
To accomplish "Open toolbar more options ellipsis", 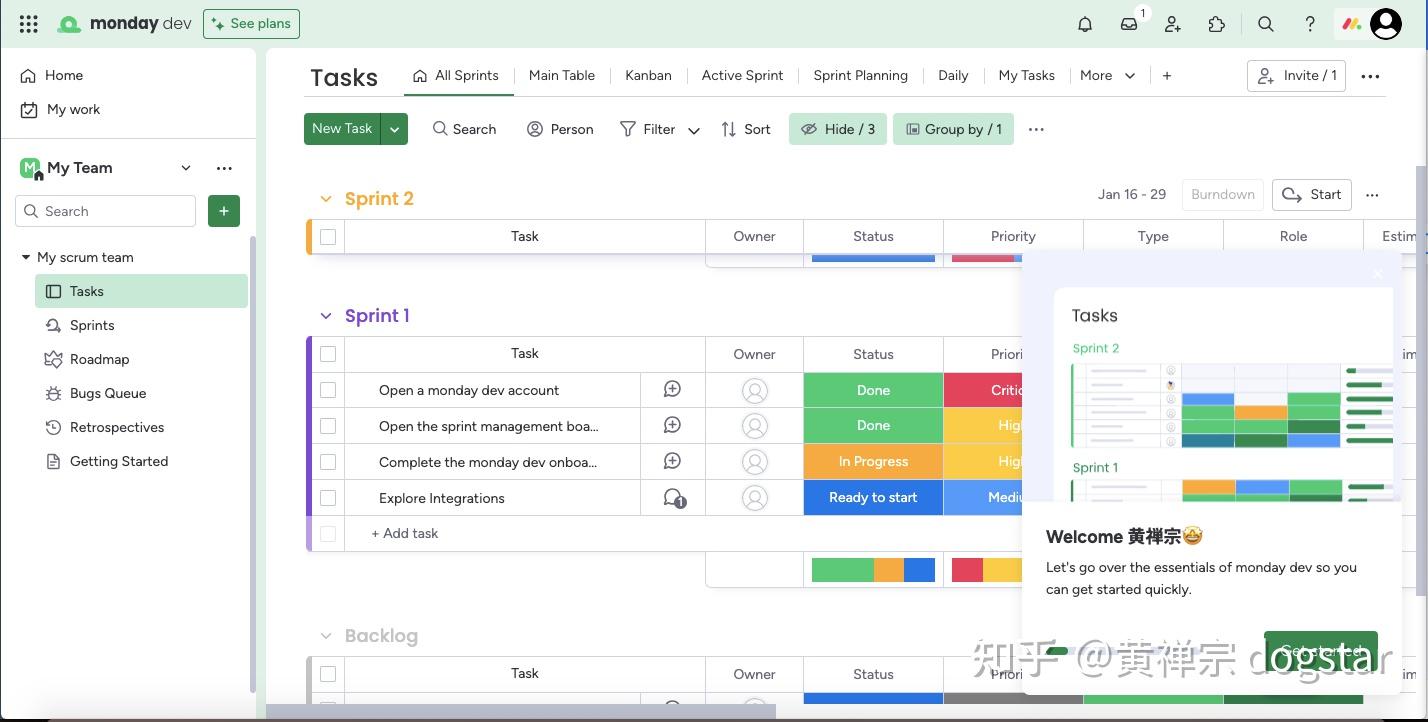I will [1036, 129].
